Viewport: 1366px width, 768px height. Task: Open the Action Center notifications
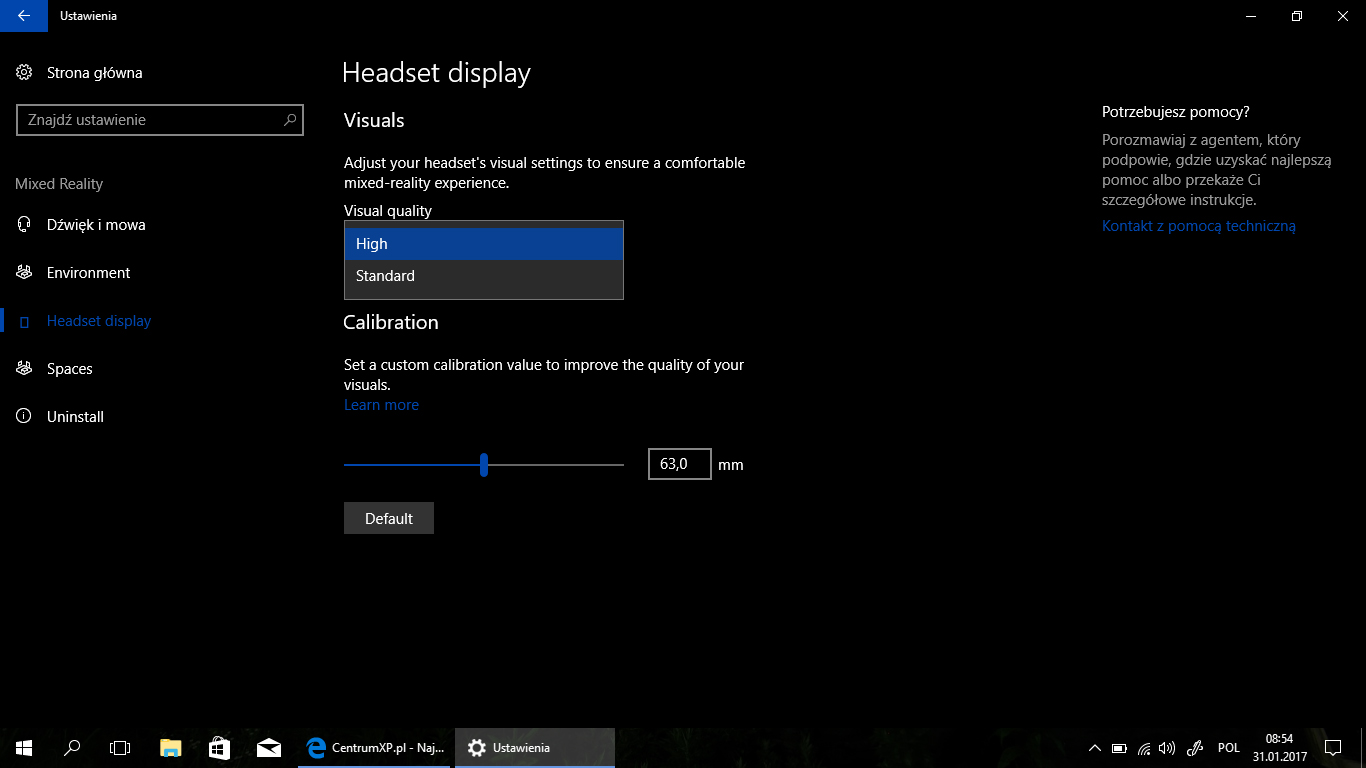coord(1332,747)
